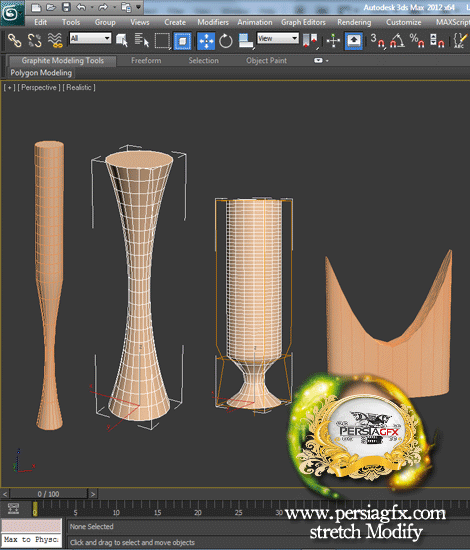
Task: Toggle Window/Crossing selection mode
Action: (182, 41)
